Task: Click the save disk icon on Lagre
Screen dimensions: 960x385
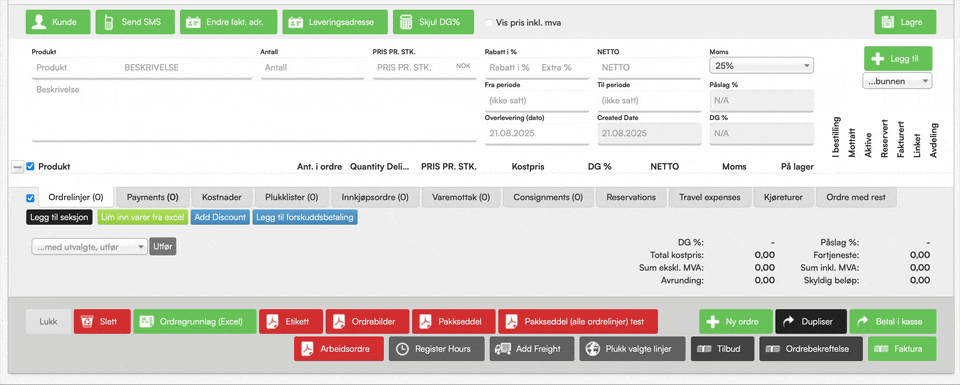Action: (888, 22)
